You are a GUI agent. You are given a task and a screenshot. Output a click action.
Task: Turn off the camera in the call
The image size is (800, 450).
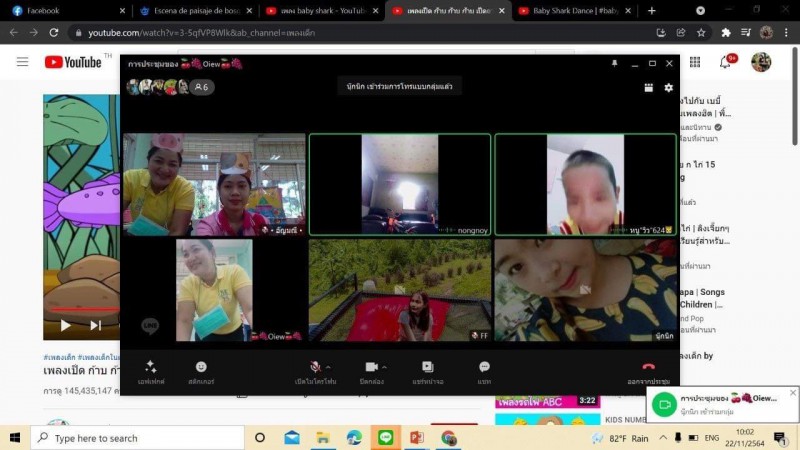click(371, 368)
